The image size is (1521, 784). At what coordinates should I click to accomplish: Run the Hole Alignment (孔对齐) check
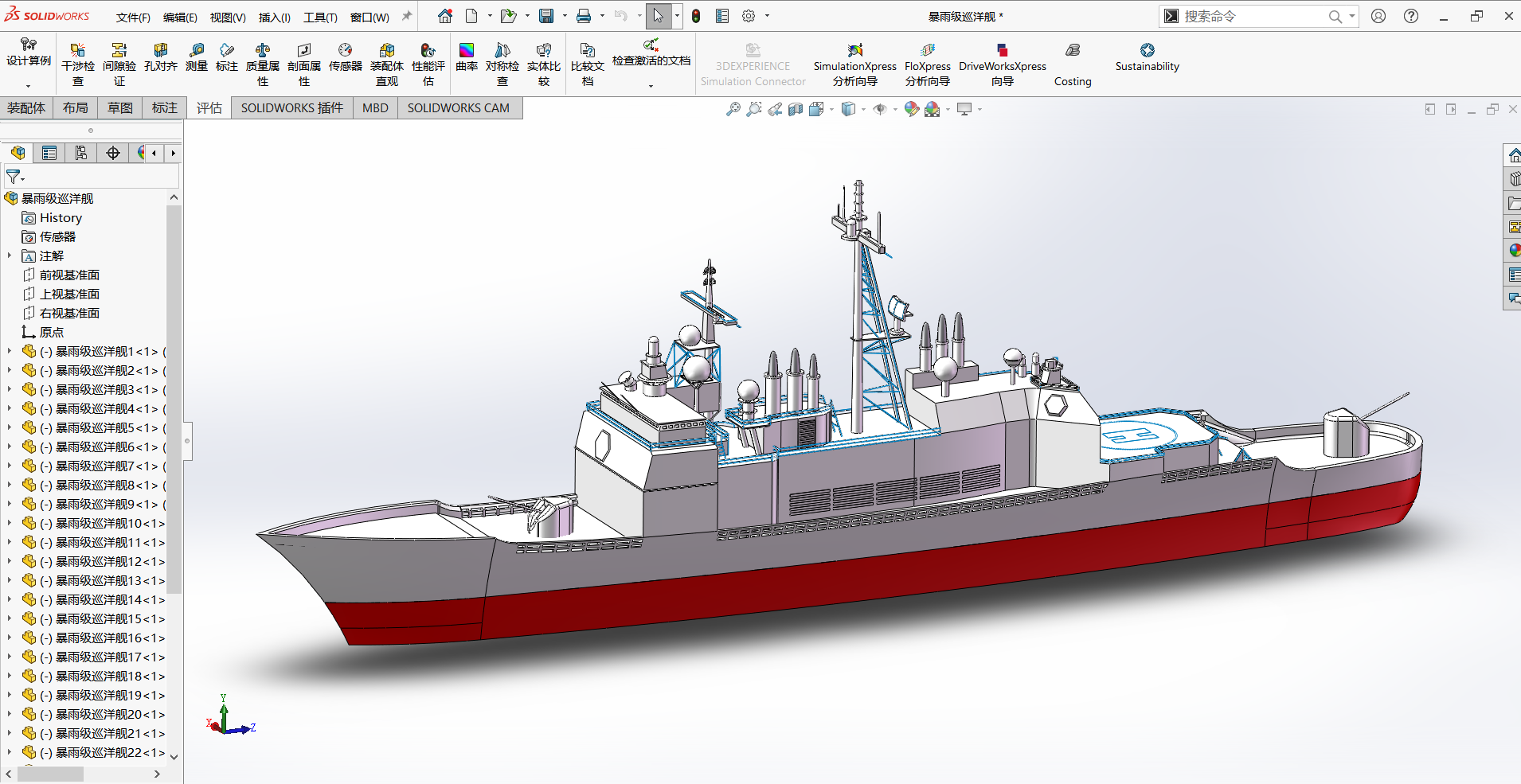pos(161,57)
